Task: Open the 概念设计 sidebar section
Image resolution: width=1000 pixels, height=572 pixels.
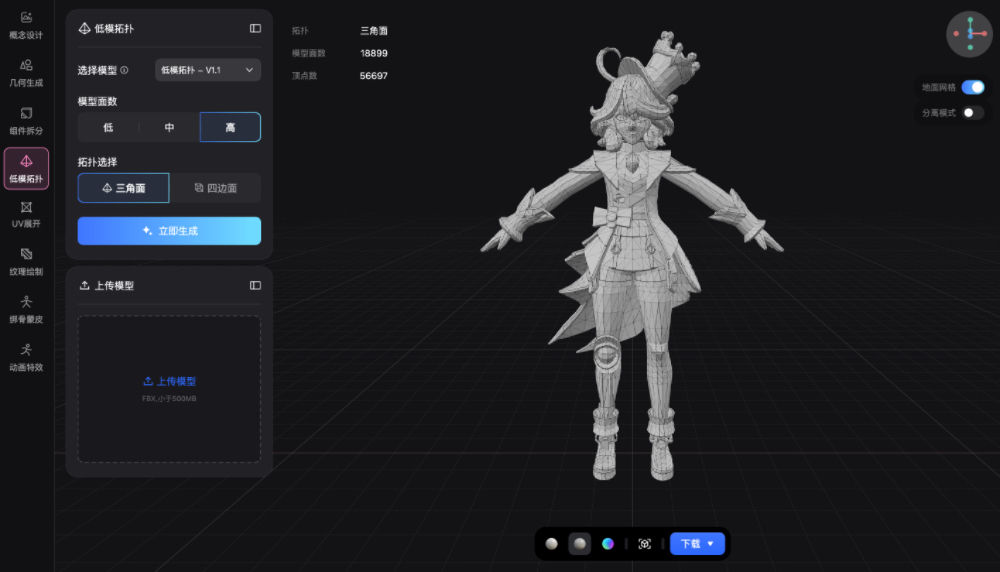Action: [x=26, y=26]
